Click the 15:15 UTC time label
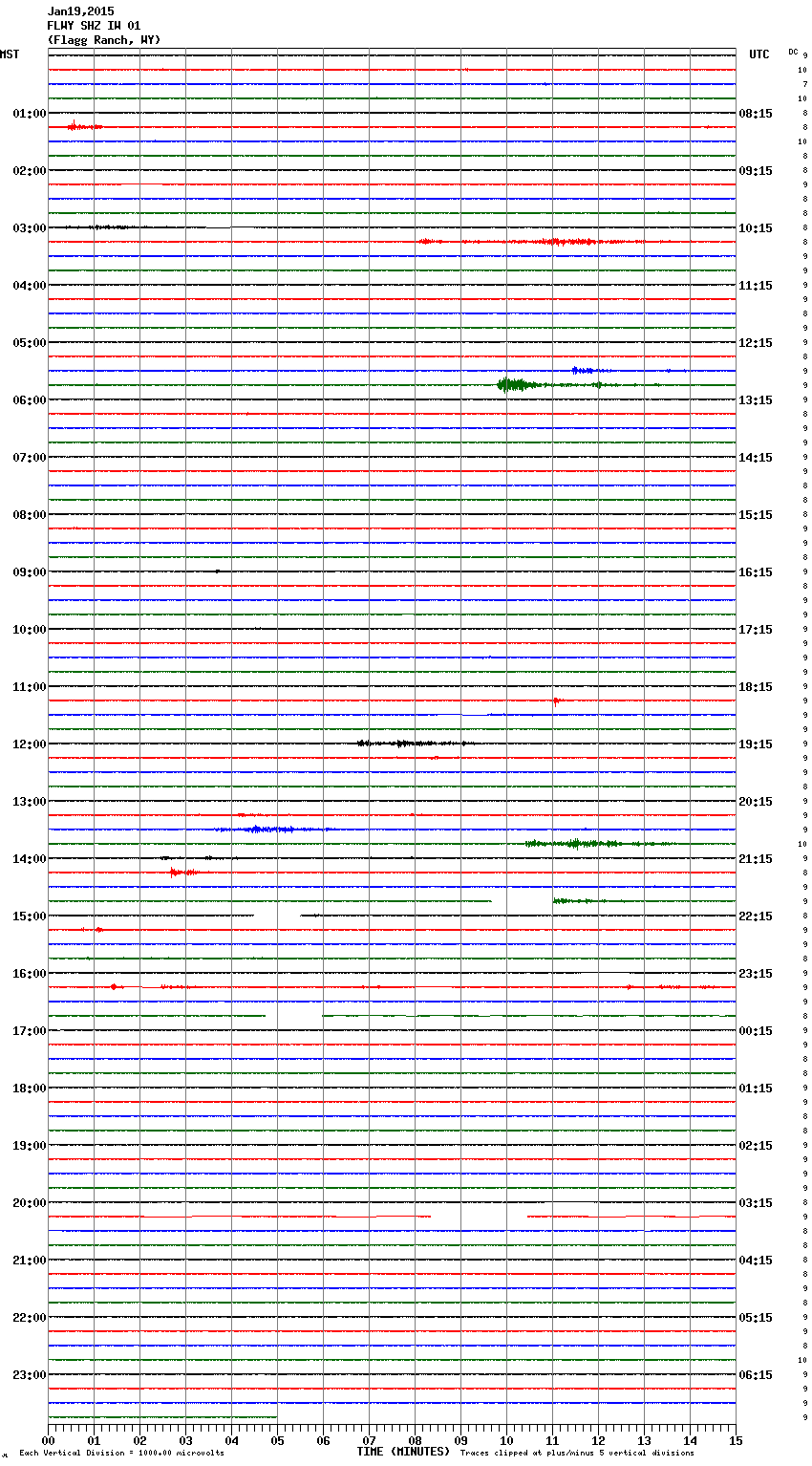The width and height of the screenshot is (812, 1466). [756, 515]
